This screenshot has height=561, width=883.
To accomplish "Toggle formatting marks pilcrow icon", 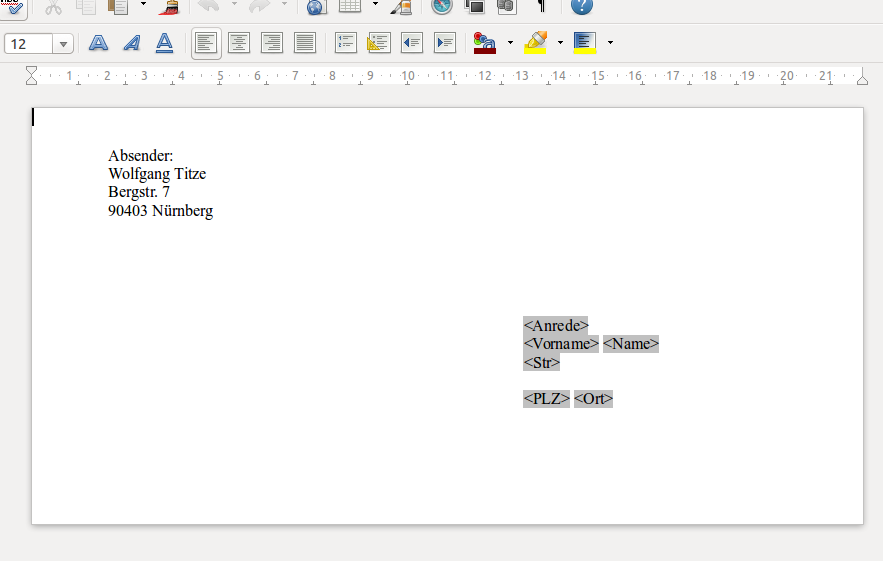I will [541, 7].
